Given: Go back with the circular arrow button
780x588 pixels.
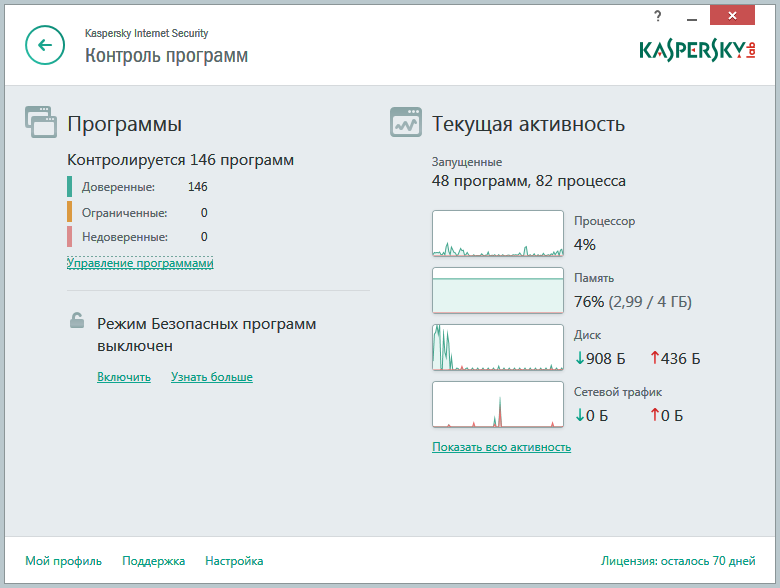Looking at the screenshot, I should click(x=45, y=45).
